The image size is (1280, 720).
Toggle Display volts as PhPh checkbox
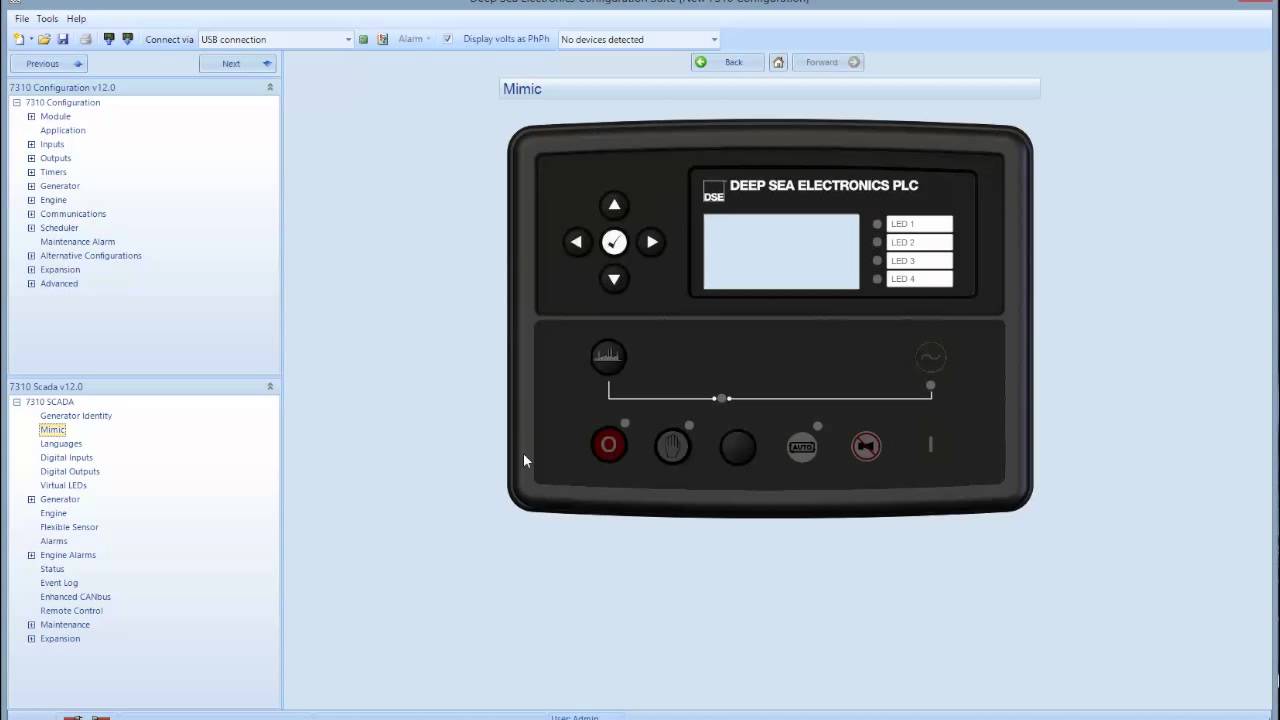[448, 39]
